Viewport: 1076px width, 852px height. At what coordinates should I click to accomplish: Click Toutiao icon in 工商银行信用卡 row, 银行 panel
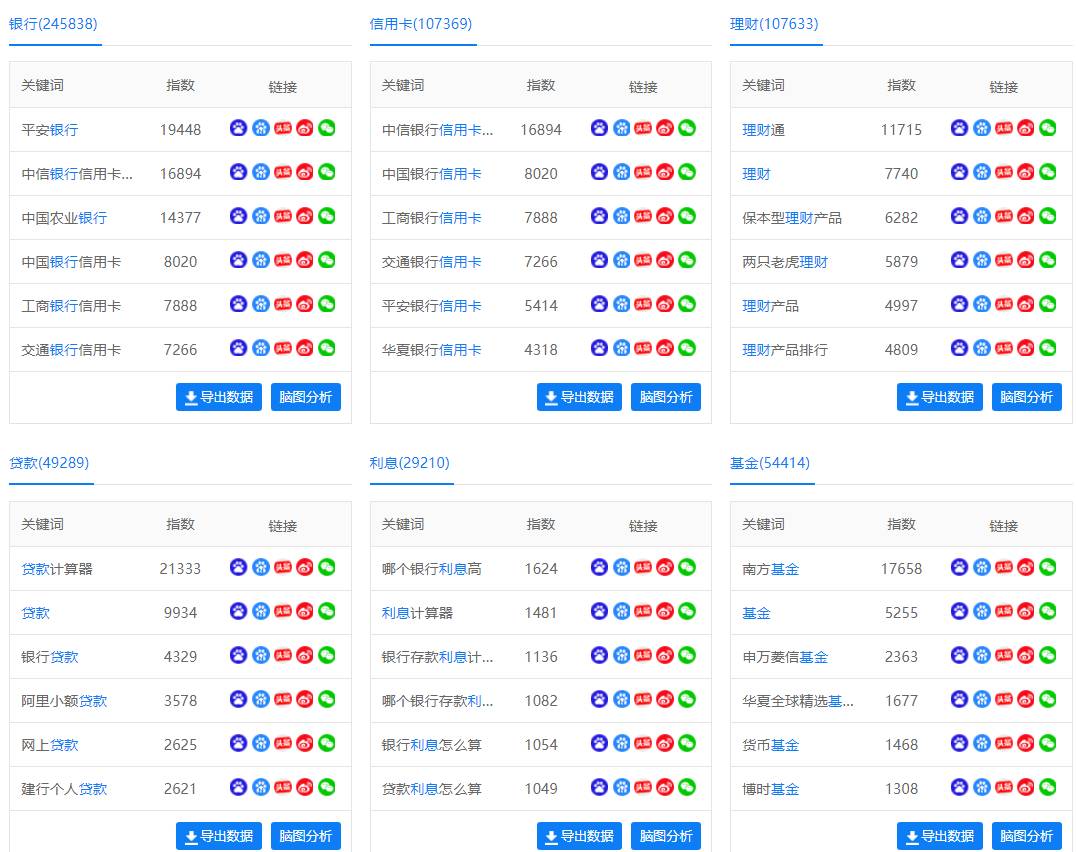(x=283, y=304)
